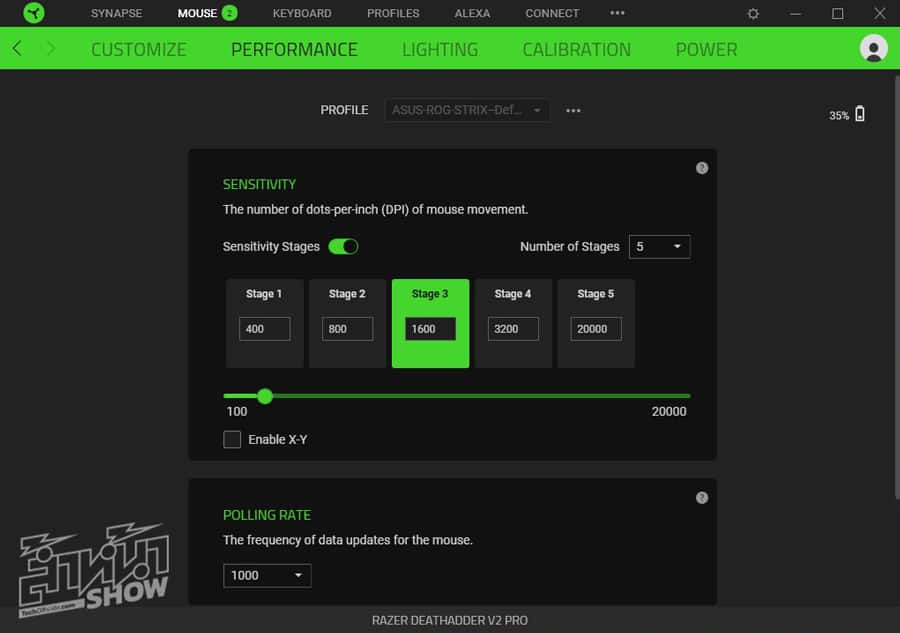Click the Razer logo icon

click(x=34, y=13)
